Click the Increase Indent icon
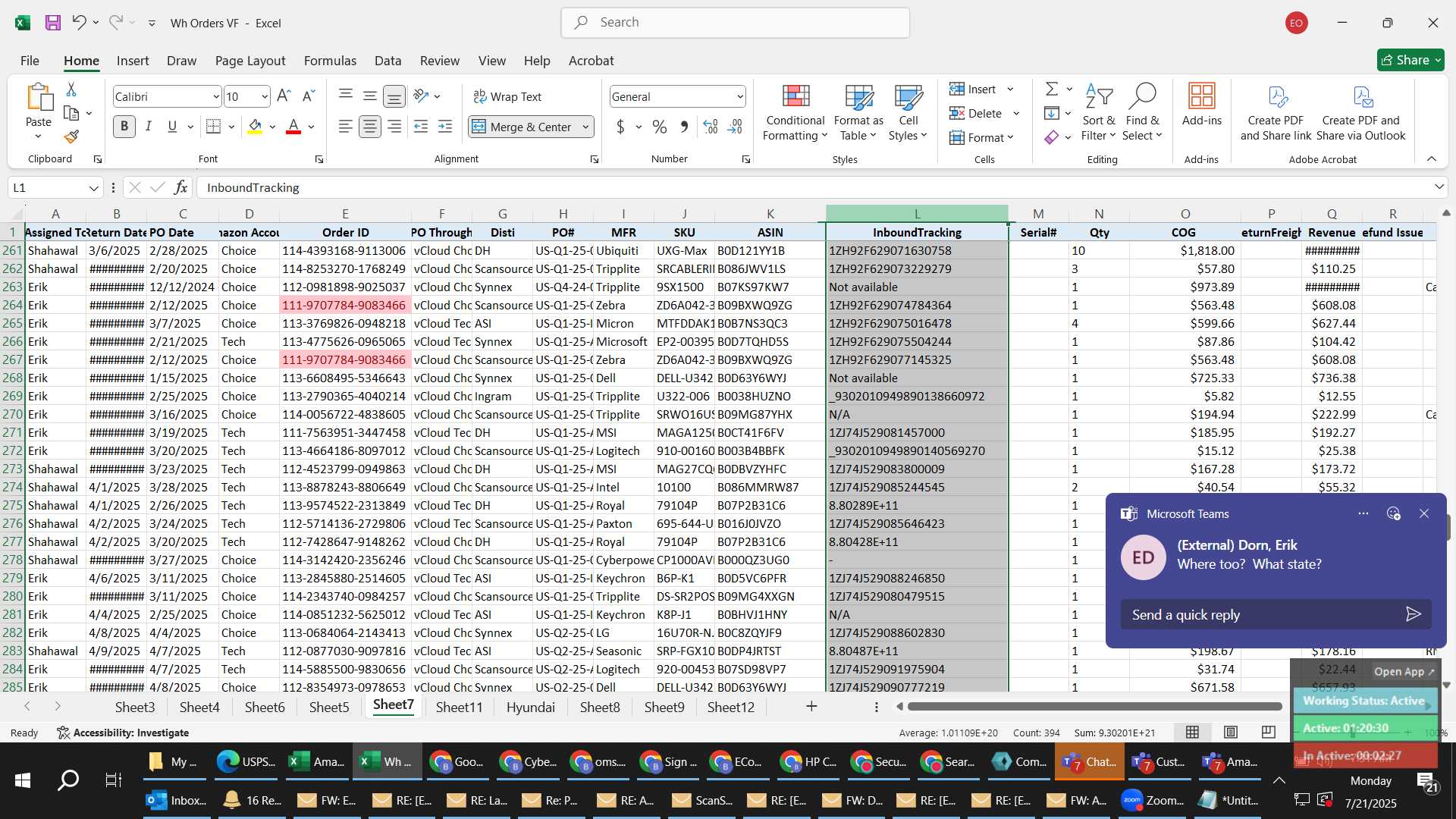1456x819 pixels. [445, 127]
